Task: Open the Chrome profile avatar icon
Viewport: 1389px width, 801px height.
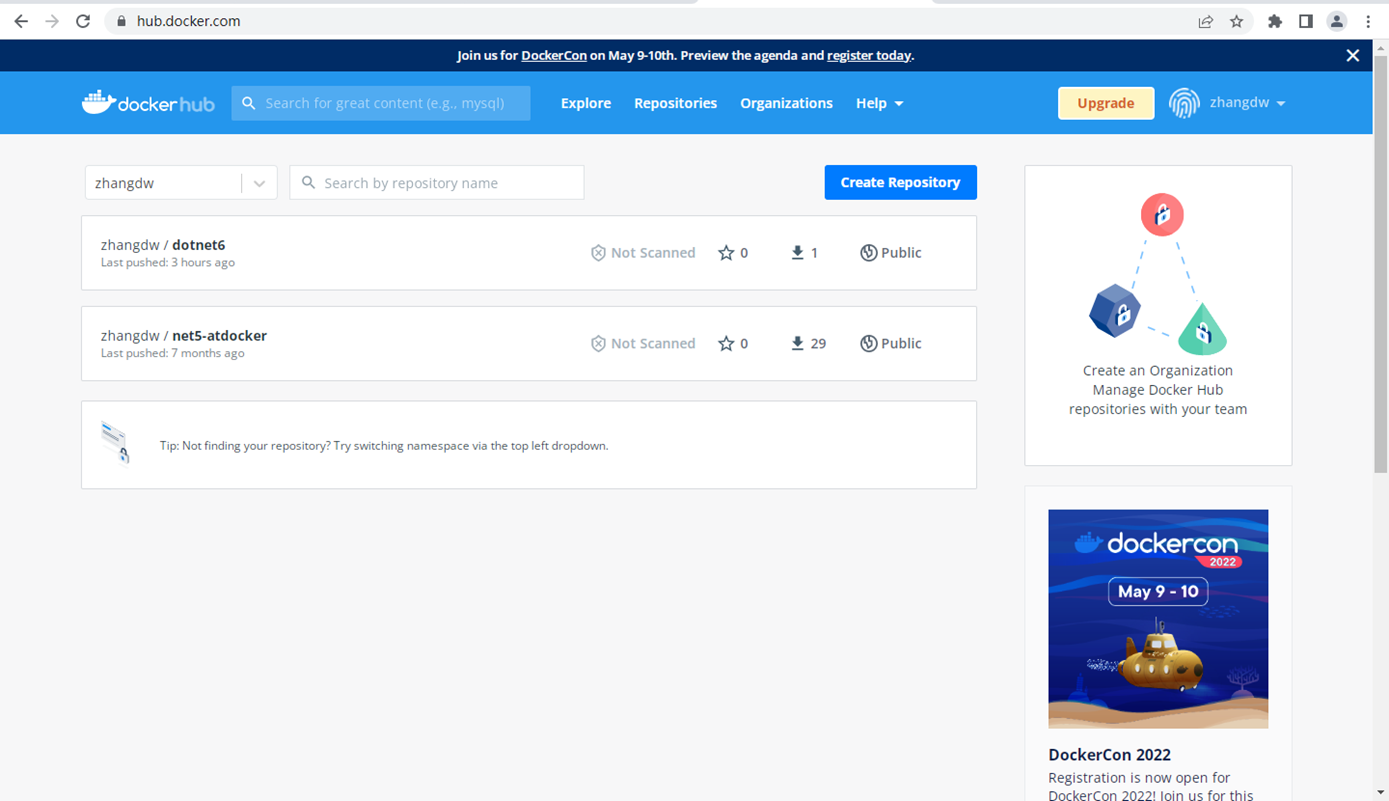Action: coord(1337,21)
